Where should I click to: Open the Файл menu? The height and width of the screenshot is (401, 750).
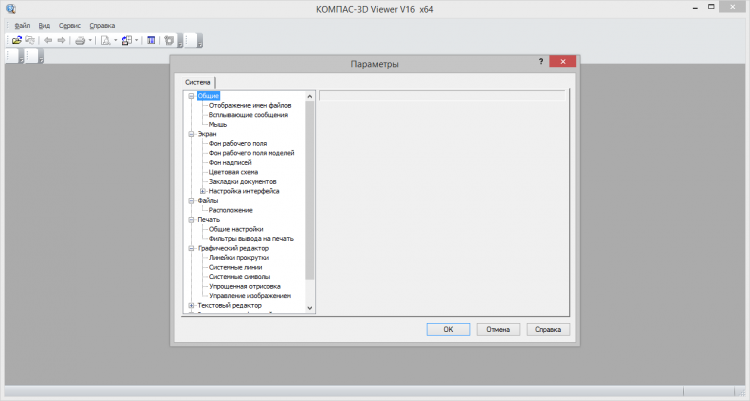click(x=22, y=26)
